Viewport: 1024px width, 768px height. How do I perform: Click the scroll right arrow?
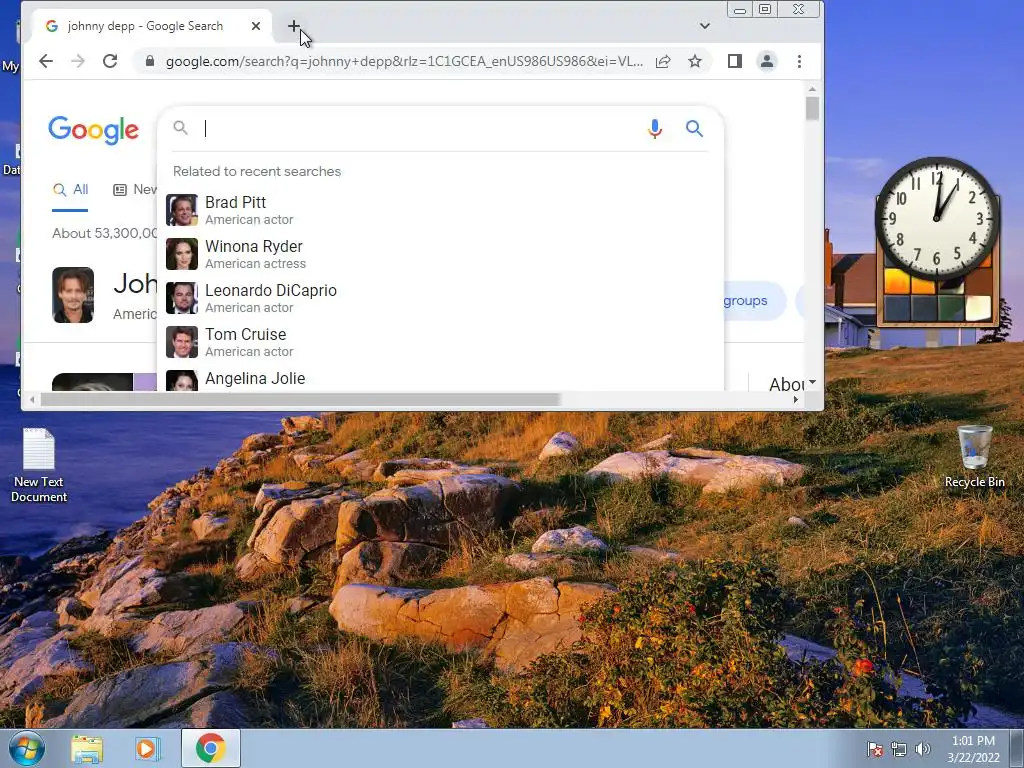click(796, 400)
